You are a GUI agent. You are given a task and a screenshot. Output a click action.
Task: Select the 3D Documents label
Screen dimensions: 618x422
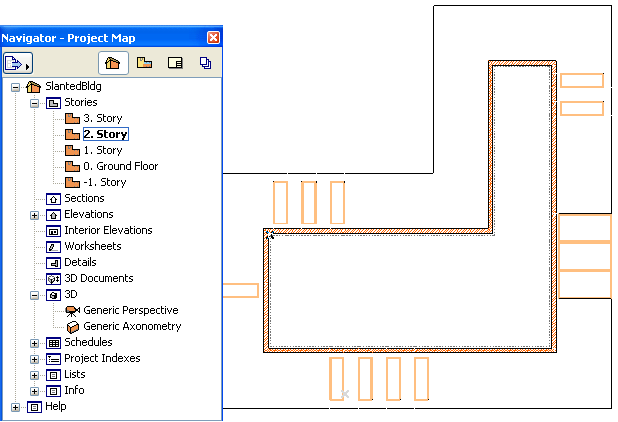click(99, 278)
